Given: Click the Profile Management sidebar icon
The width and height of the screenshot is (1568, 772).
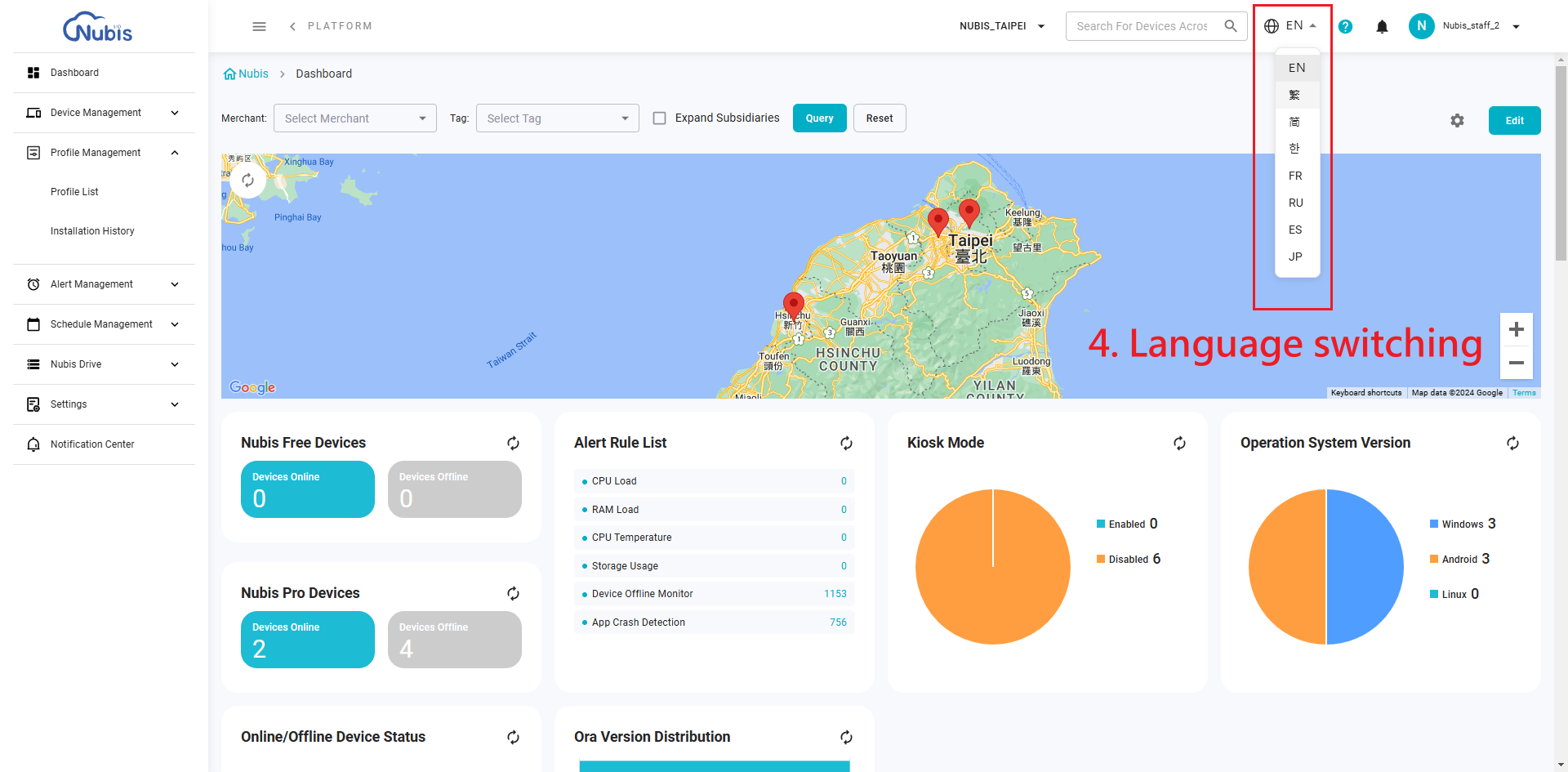Looking at the screenshot, I should click(x=33, y=153).
